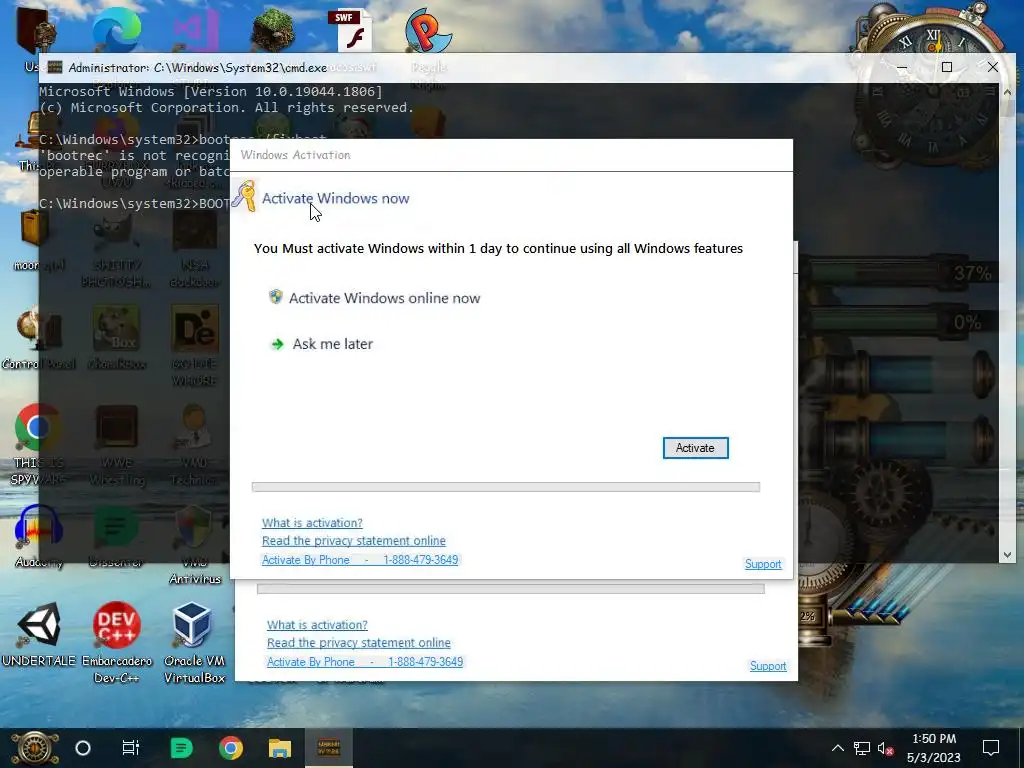Open Support link in front dialog

click(x=763, y=564)
